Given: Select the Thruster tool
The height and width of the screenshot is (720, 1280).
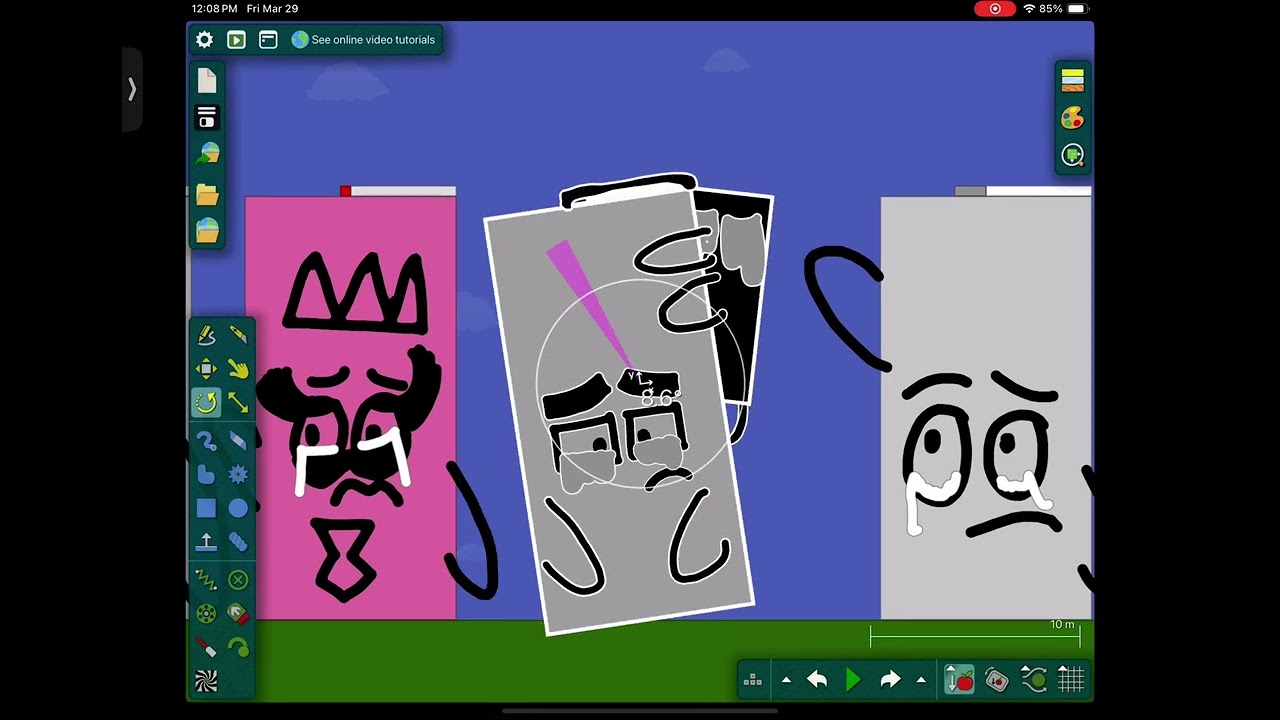Looking at the screenshot, I should point(238,614).
